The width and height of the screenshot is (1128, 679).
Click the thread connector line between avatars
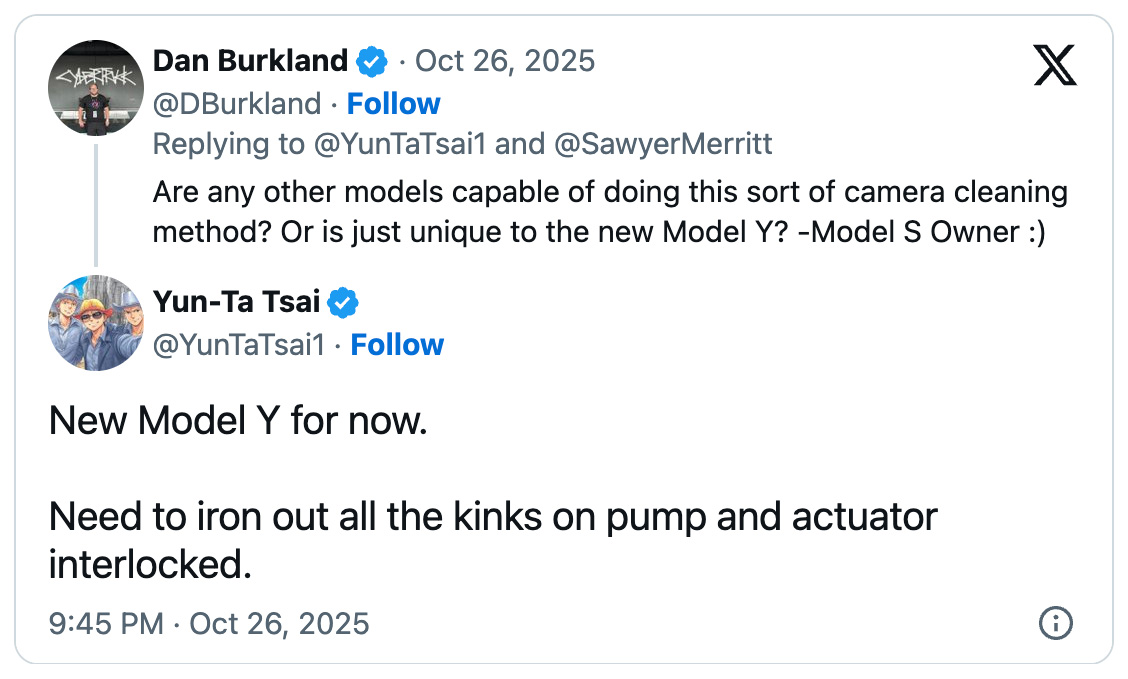click(96, 204)
